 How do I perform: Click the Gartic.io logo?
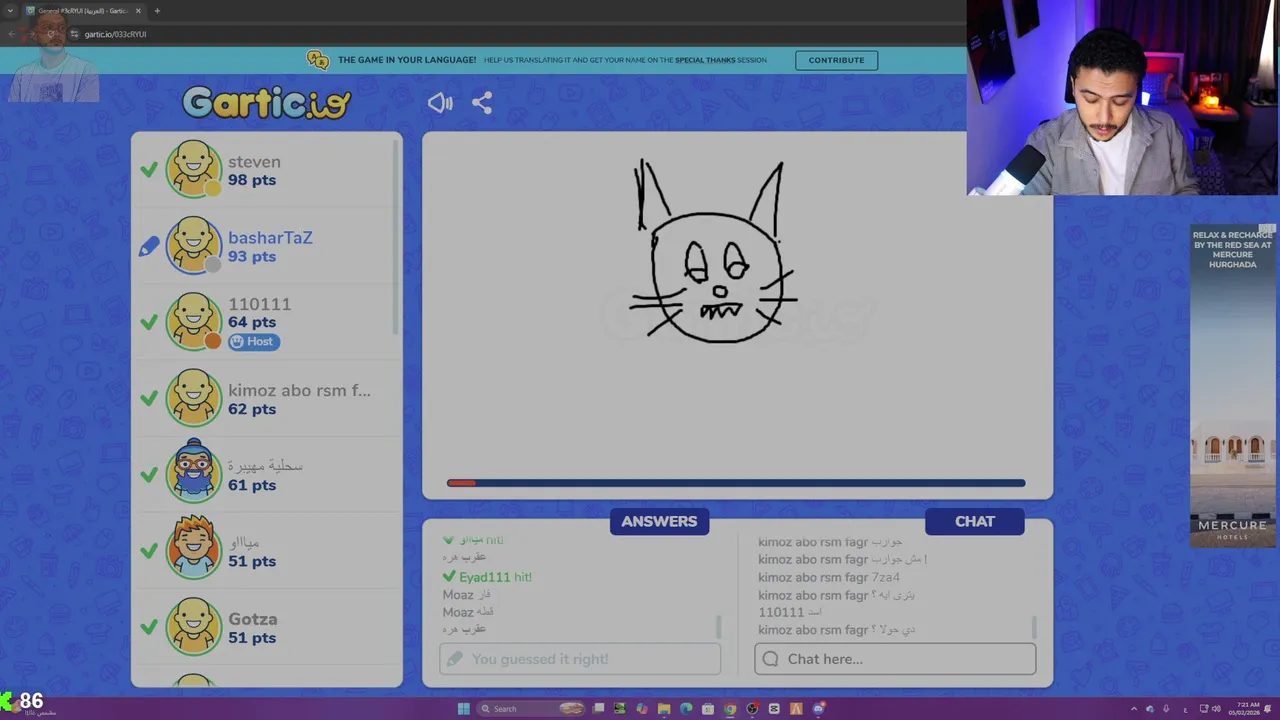click(267, 102)
